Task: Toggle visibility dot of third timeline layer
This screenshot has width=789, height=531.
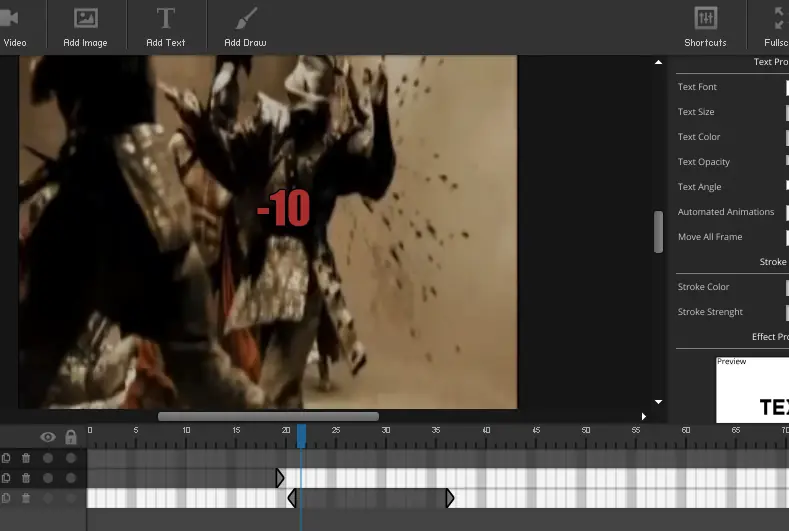Action: click(x=48, y=498)
